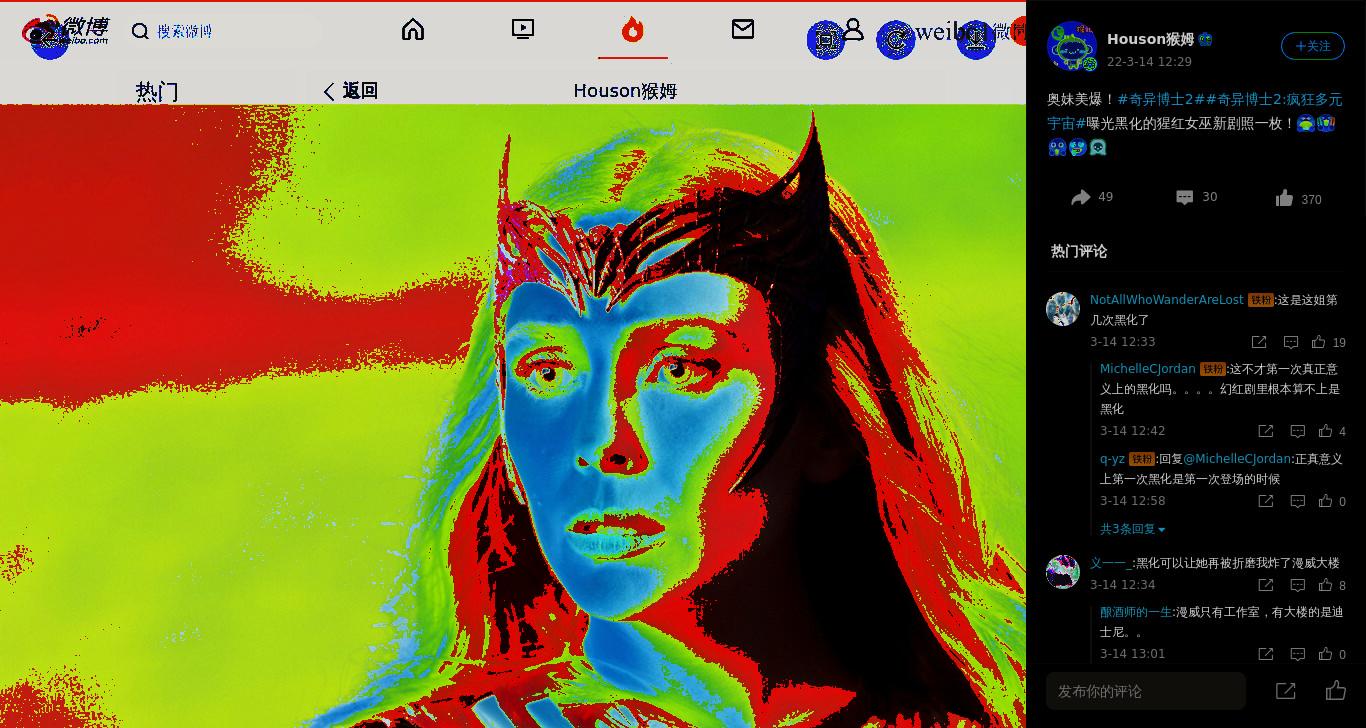Viewport: 1366px width, 728px height.
Task: Open the Weibo home feed icon
Action: 413,30
